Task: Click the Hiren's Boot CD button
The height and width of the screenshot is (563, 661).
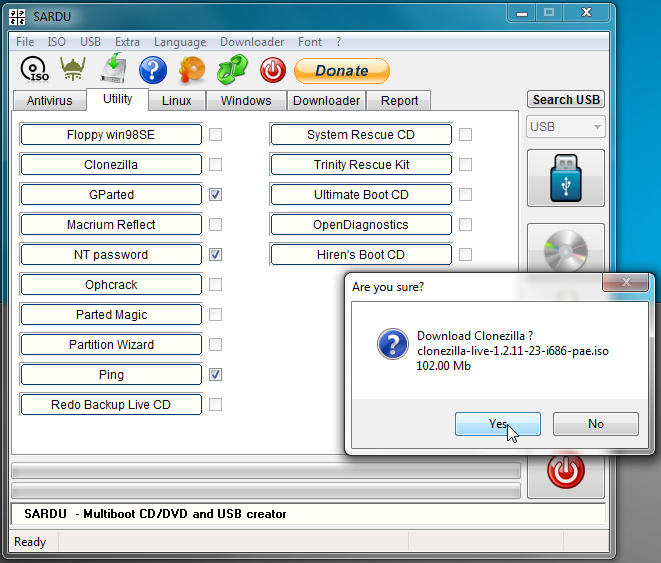Action: 361,255
